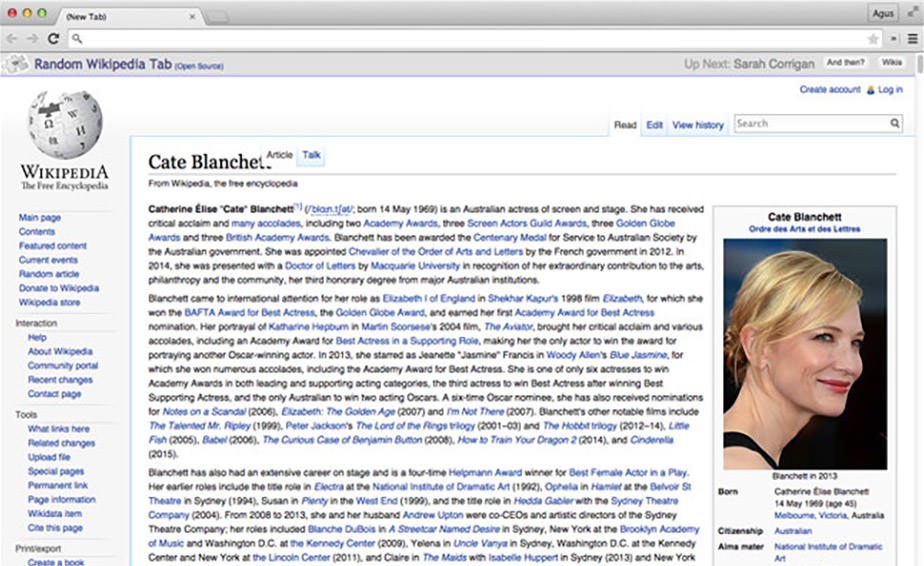The height and width of the screenshot is (566, 924).
Task: Click the bookmark star in address bar
Action: [x=873, y=39]
